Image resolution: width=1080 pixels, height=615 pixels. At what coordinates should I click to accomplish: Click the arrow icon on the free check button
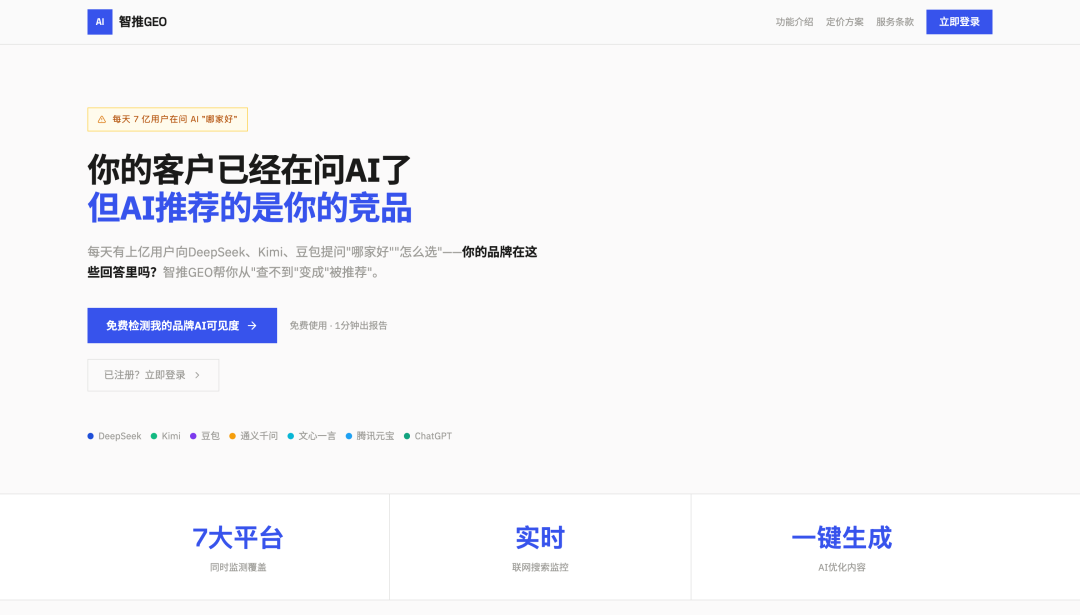(x=252, y=326)
